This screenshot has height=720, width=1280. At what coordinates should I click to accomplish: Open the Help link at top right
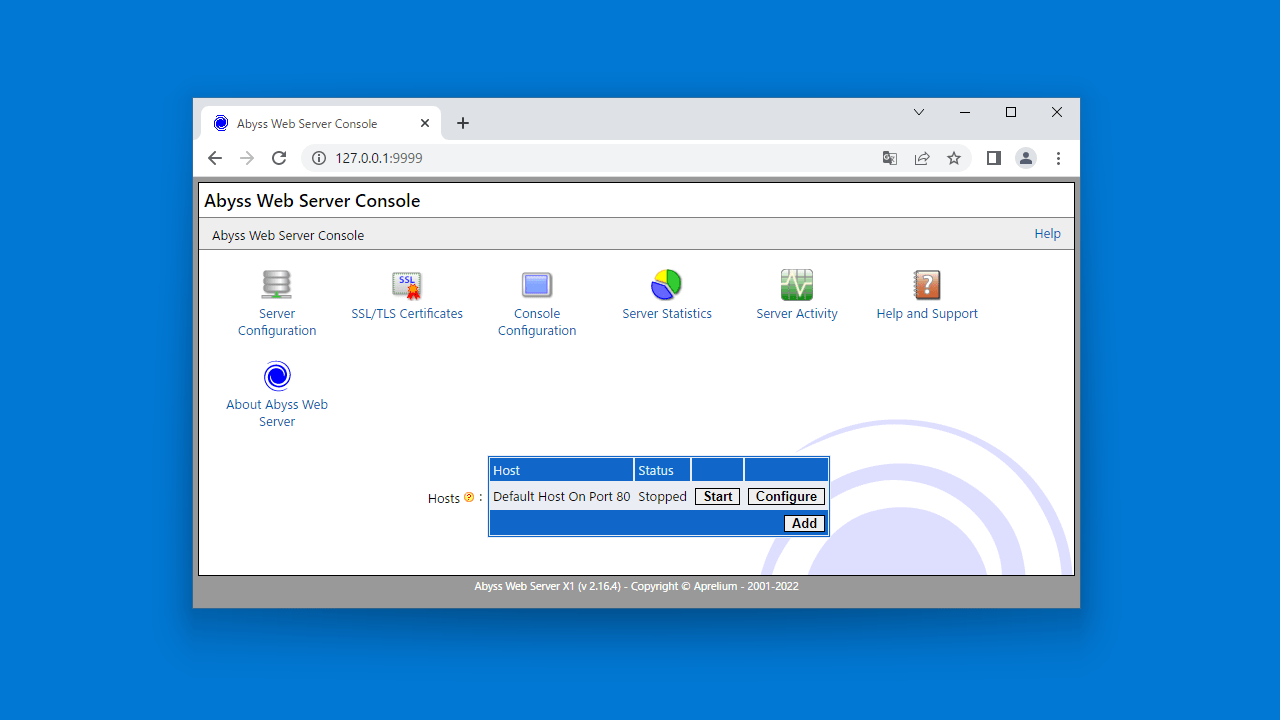1047,234
